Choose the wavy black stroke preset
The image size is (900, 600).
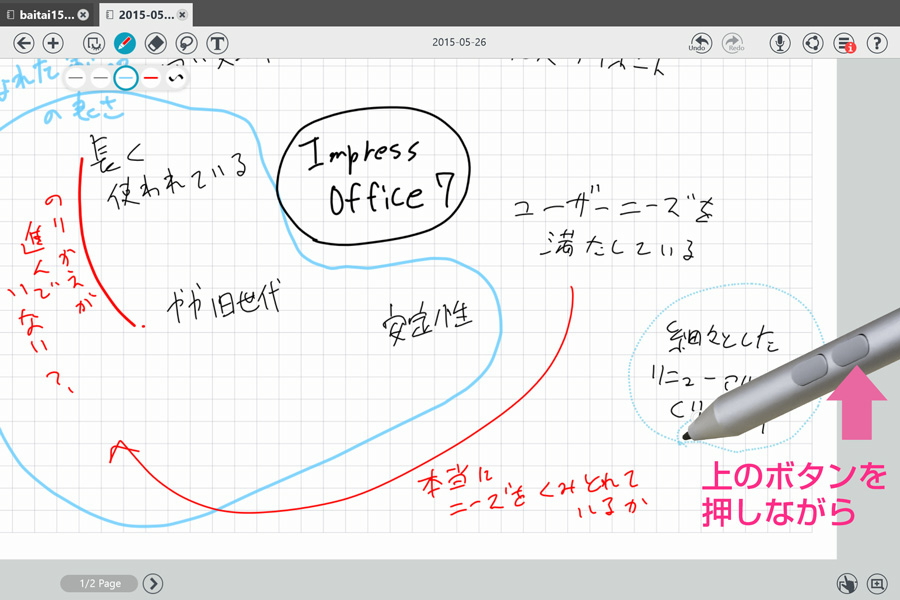[x=175, y=77]
